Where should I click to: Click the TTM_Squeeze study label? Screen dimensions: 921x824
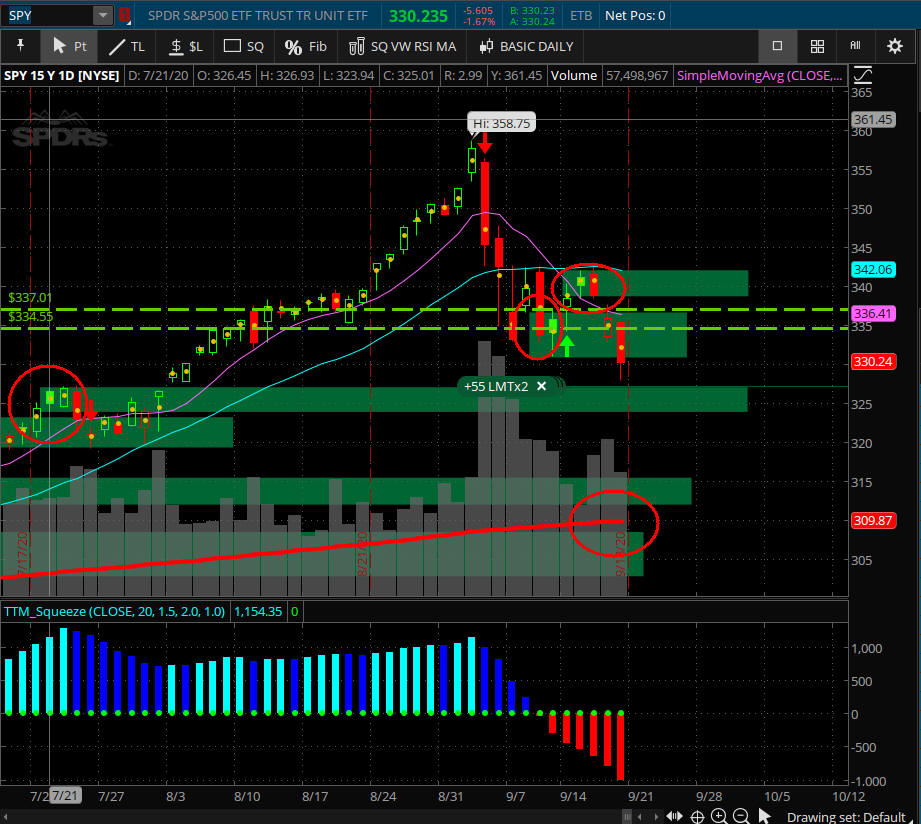115,611
